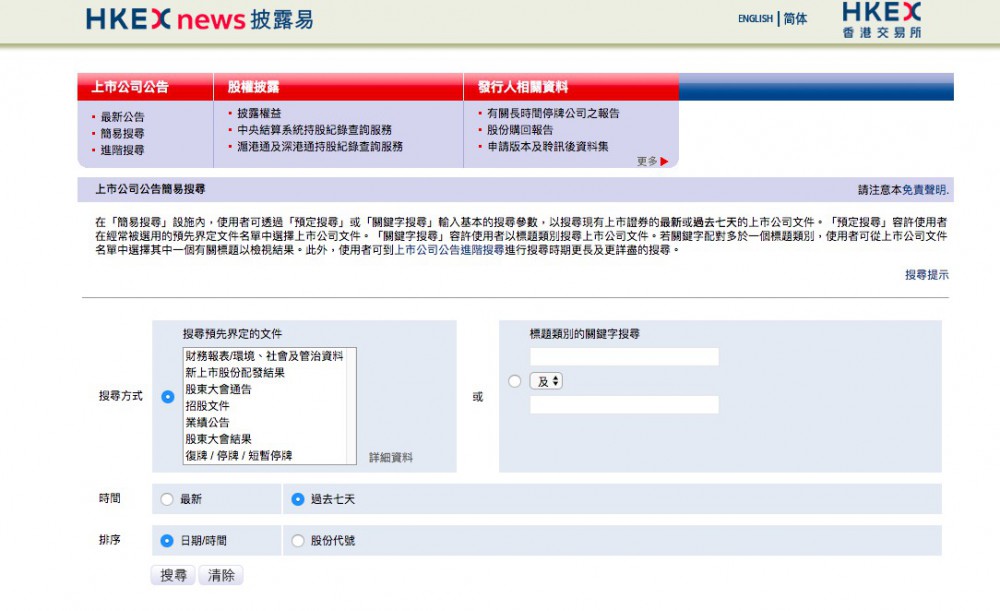Click the red arrow beside 更多
The height and width of the screenshot is (611, 1000).
click(x=664, y=161)
